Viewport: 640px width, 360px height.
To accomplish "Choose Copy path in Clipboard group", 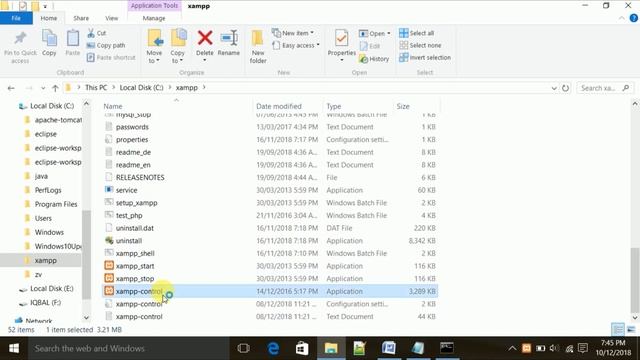I will point(106,45).
